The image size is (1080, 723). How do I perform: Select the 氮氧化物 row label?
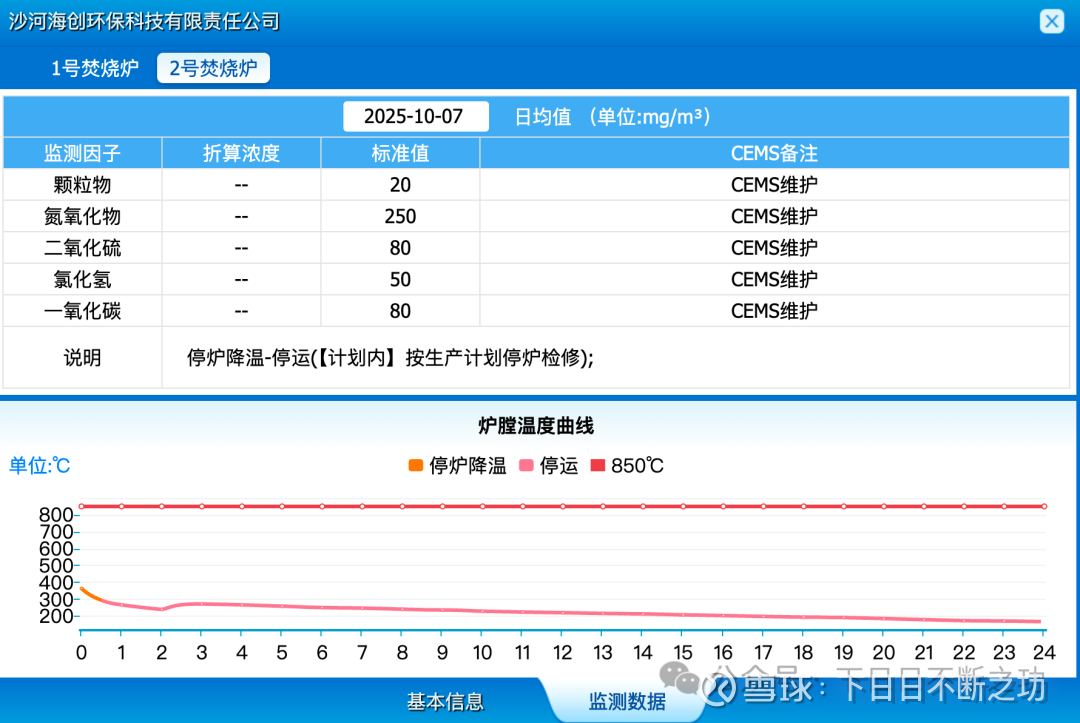(83, 216)
